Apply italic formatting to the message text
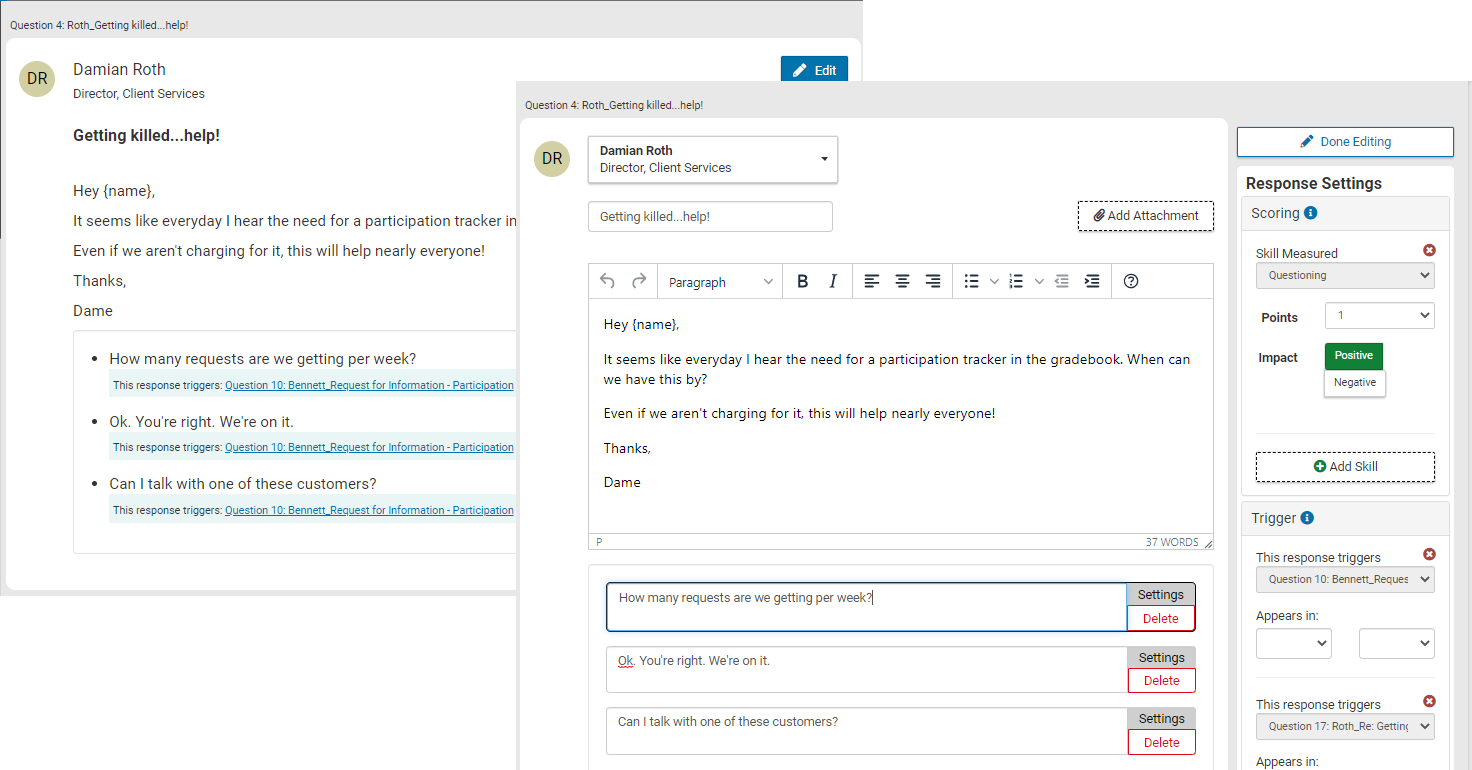This screenshot has height=770, width=1472. tap(832, 281)
